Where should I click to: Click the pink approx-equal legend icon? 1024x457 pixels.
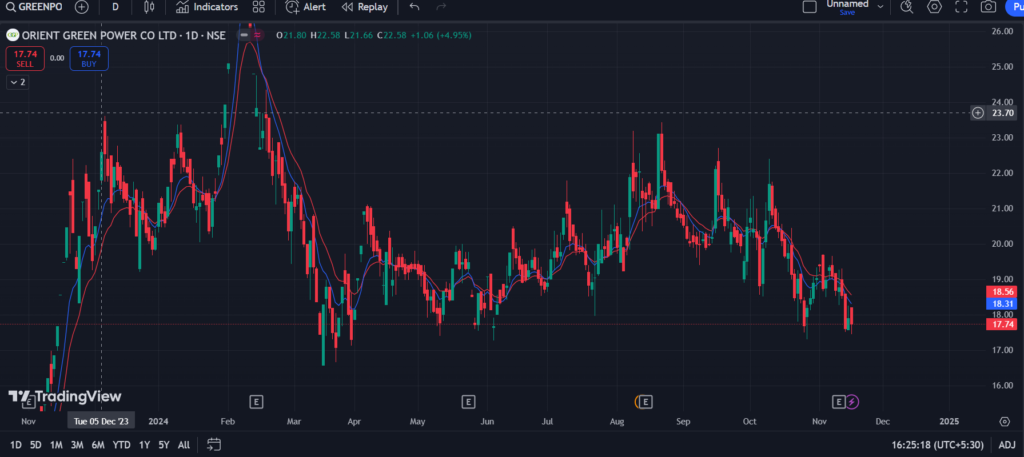(257, 35)
